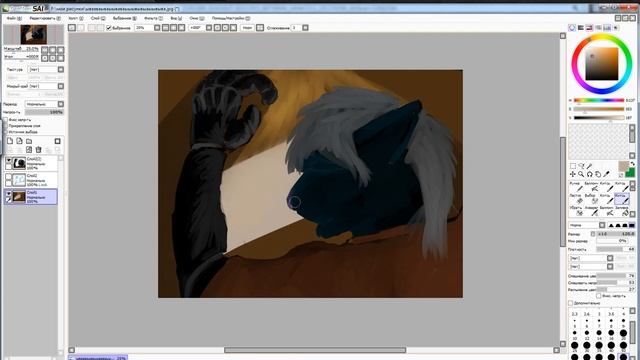Open zoom percentage dropdown next to 25%
640x360 pixels.
(x=157, y=28)
